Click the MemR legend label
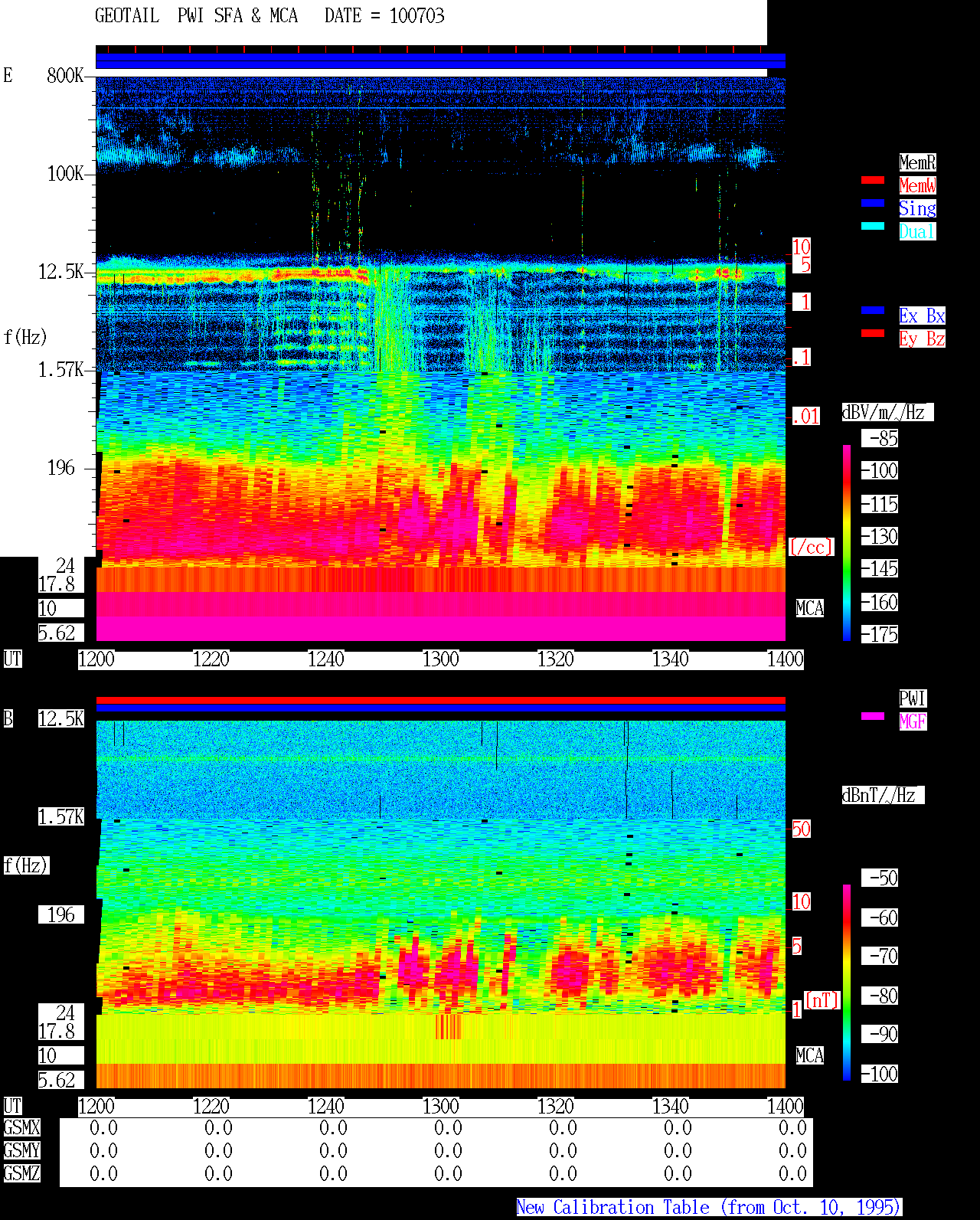Image resolution: width=980 pixels, height=1220 pixels. (x=917, y=162)
